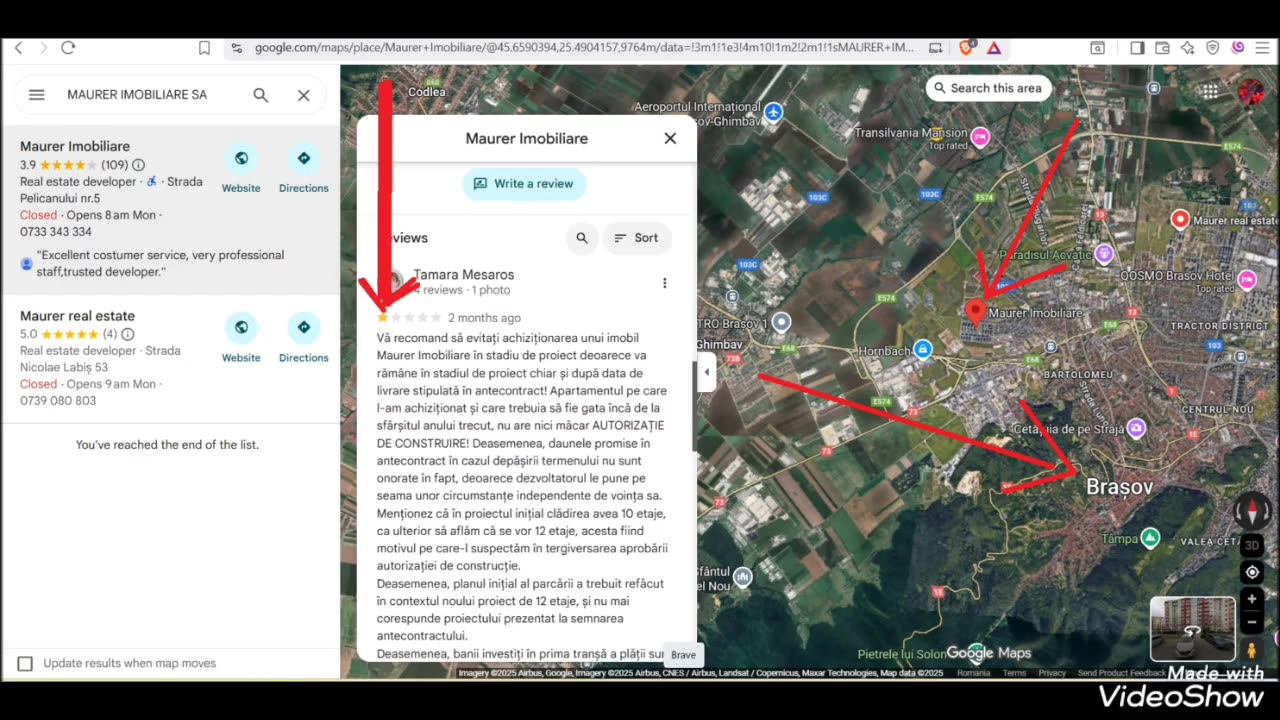Open the Brave Wallet icon

click(1162, 48)
